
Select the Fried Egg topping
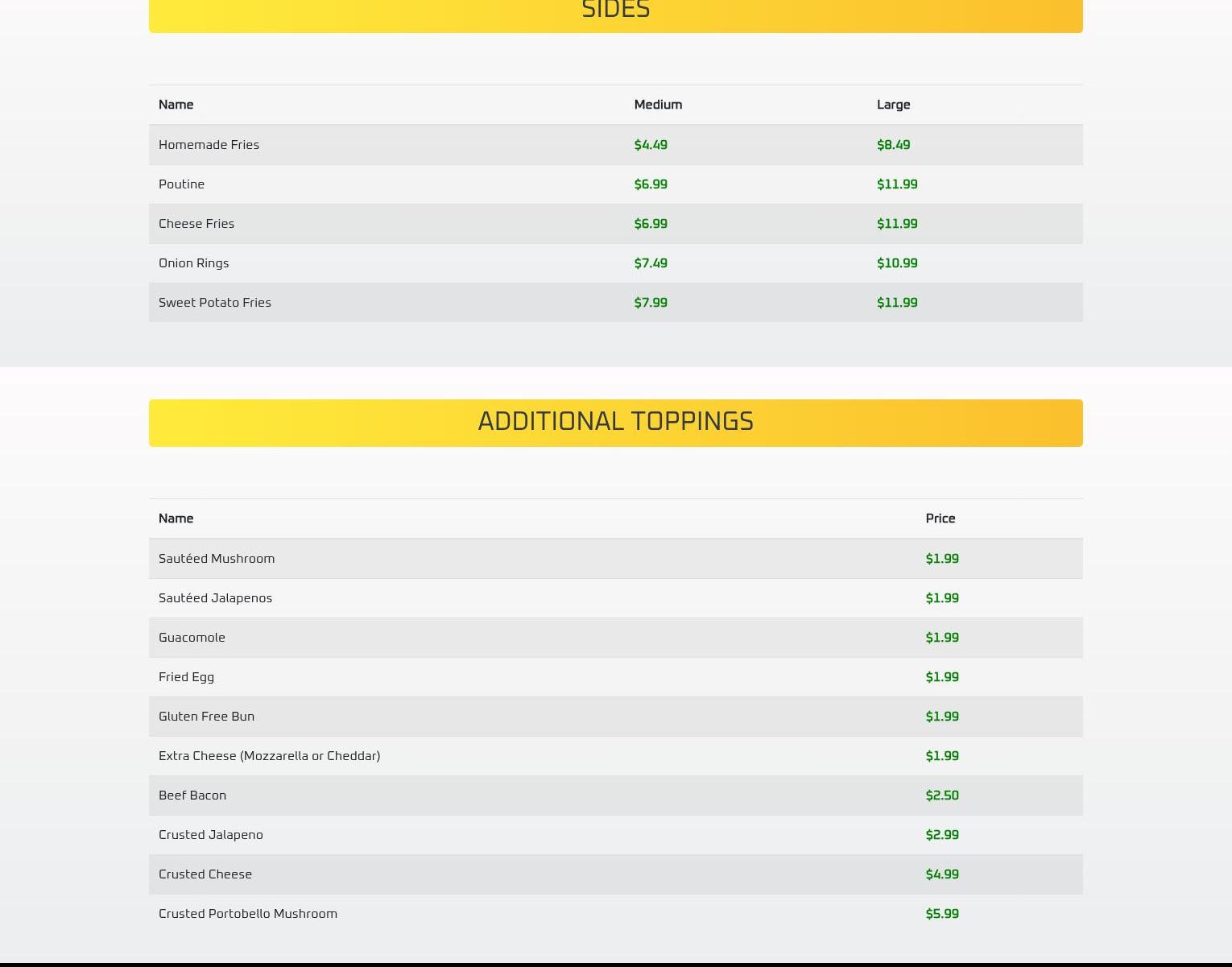[186, 677]
